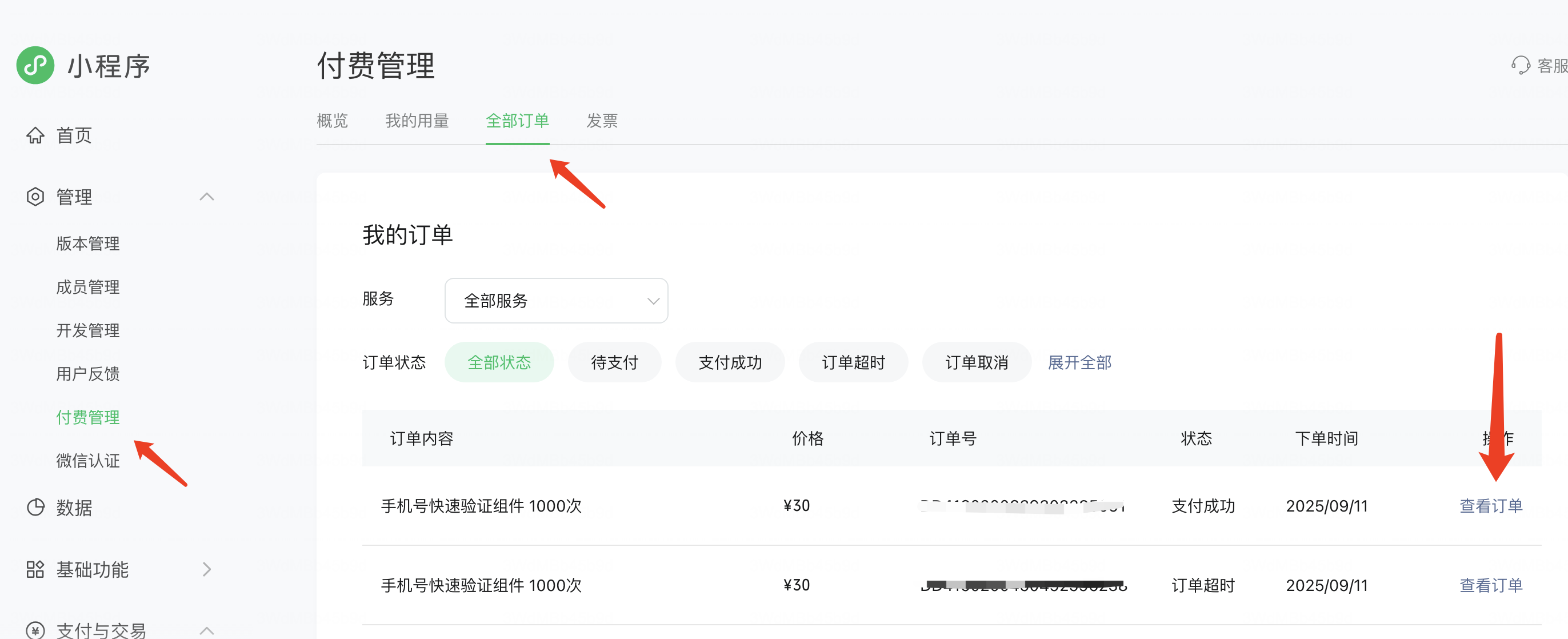
Task: Open 微信认证 in the sidebar
Action: pos(87,461)
